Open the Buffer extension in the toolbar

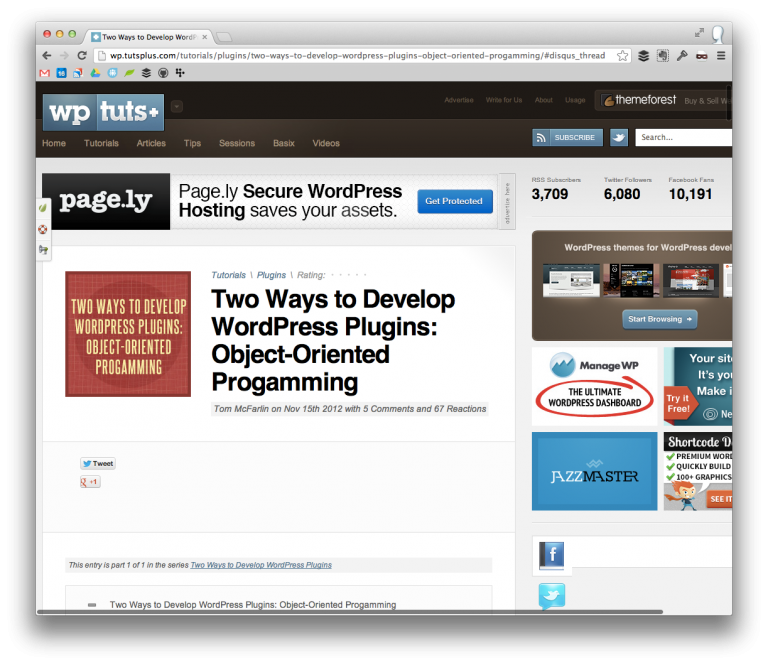point(644,56)
